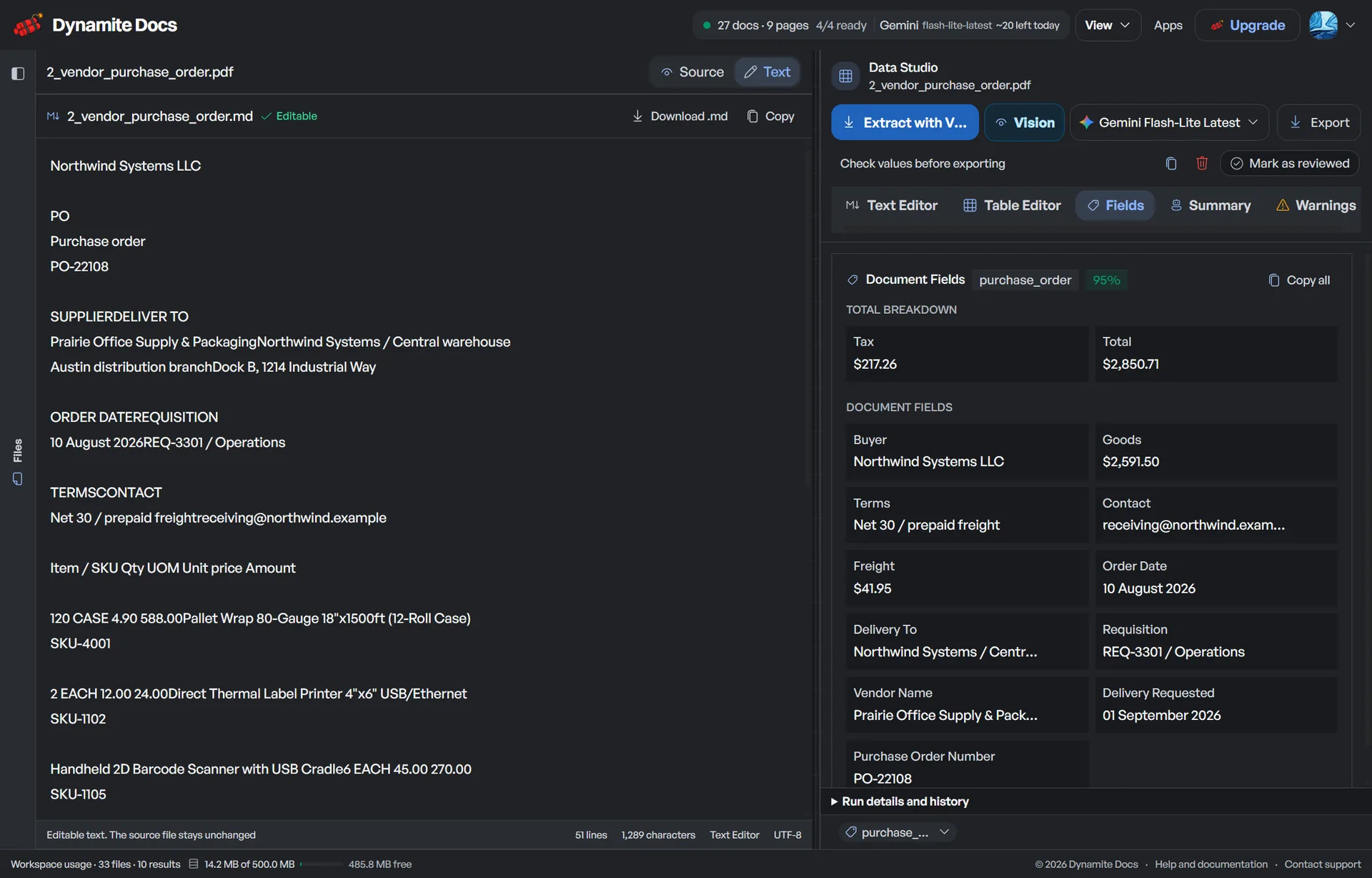The width and height of the screenshot is (1372, 878).
Task: Click the purchase_order type badge
Action: (x=1025, y=280)
